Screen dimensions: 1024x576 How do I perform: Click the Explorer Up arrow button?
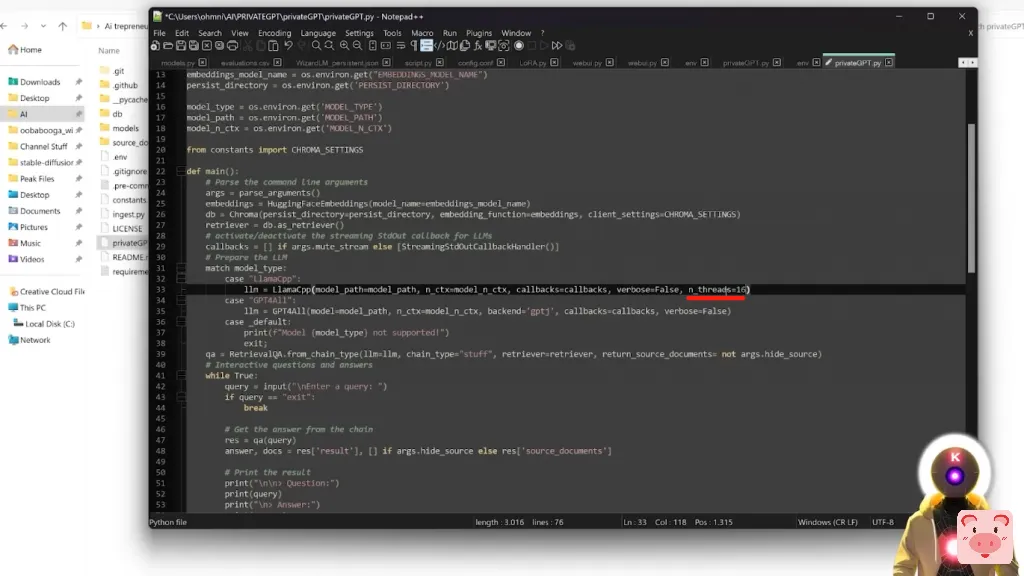[x=63, y=26]
